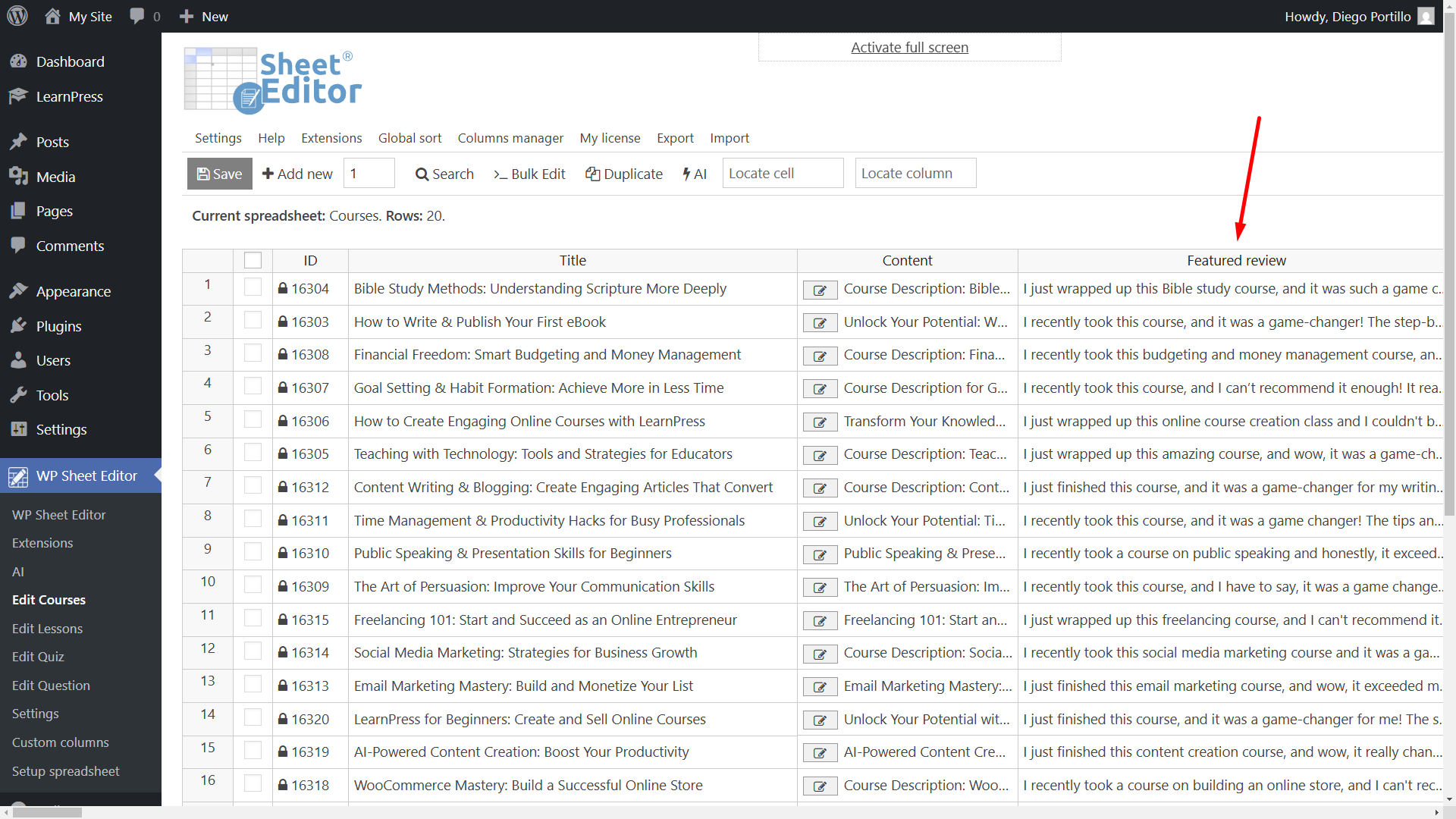Click the Search button

444,174
